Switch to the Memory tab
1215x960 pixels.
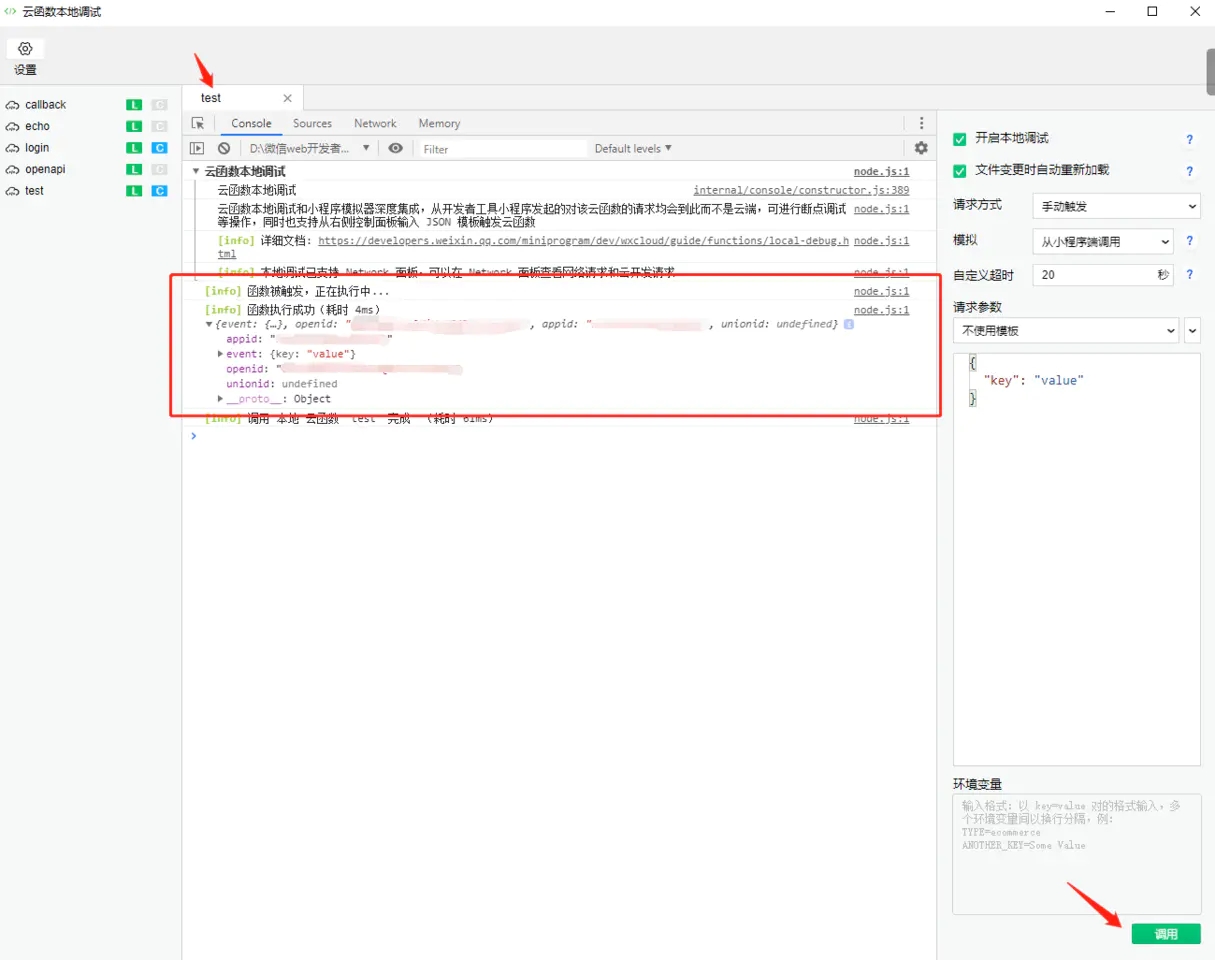(439, 123)
